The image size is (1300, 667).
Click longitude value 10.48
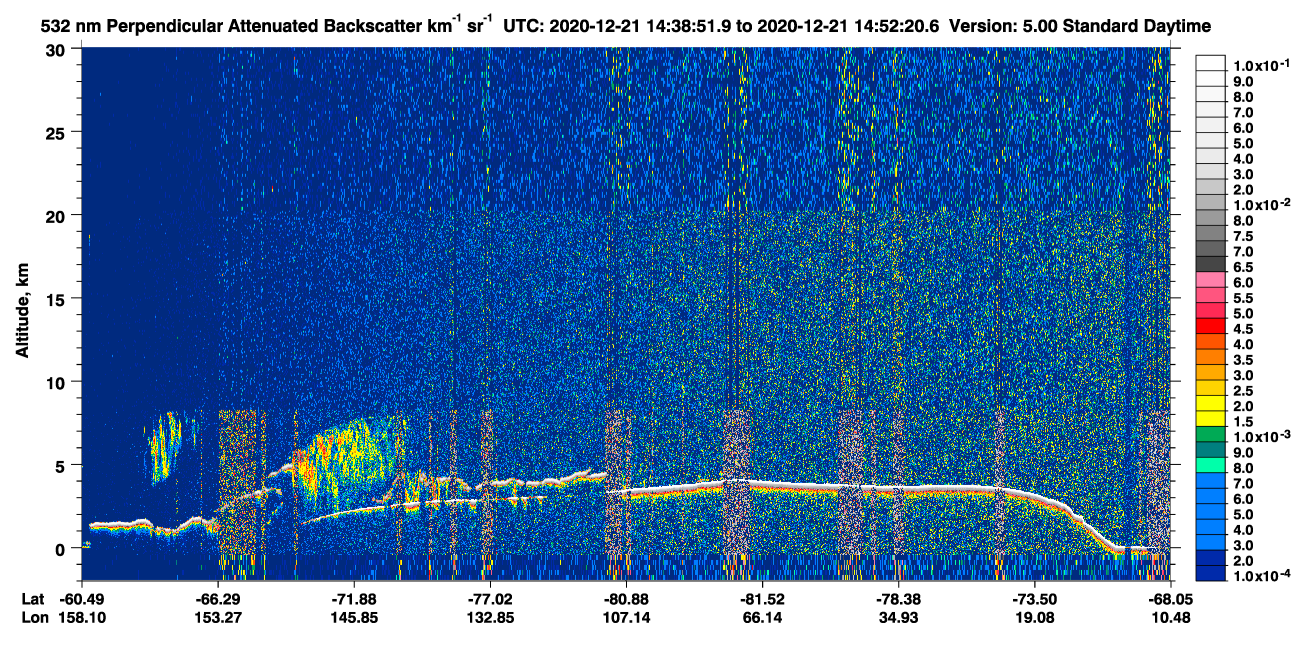pos(1171,618)
